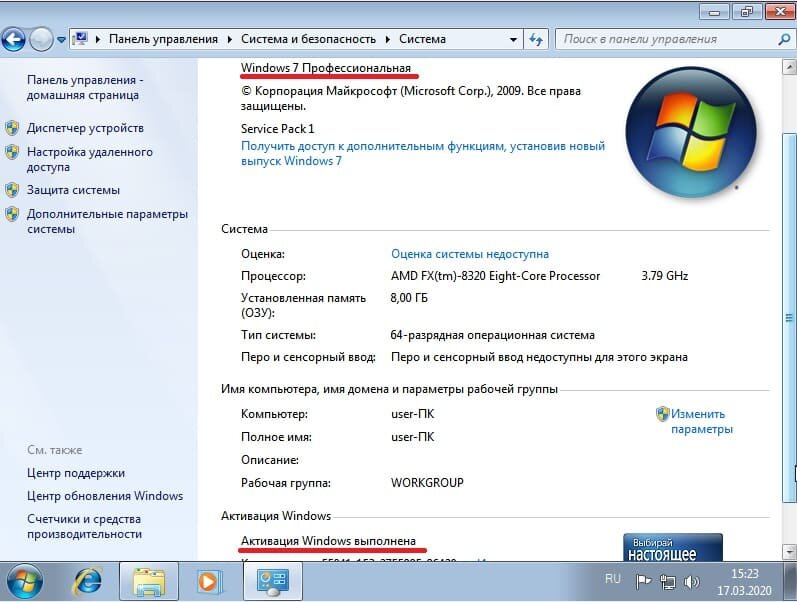Launch Internet Explorer from taskbar
Image resolution: width=797 pixels, height=602 pixels.
click(x=87, y=582)
